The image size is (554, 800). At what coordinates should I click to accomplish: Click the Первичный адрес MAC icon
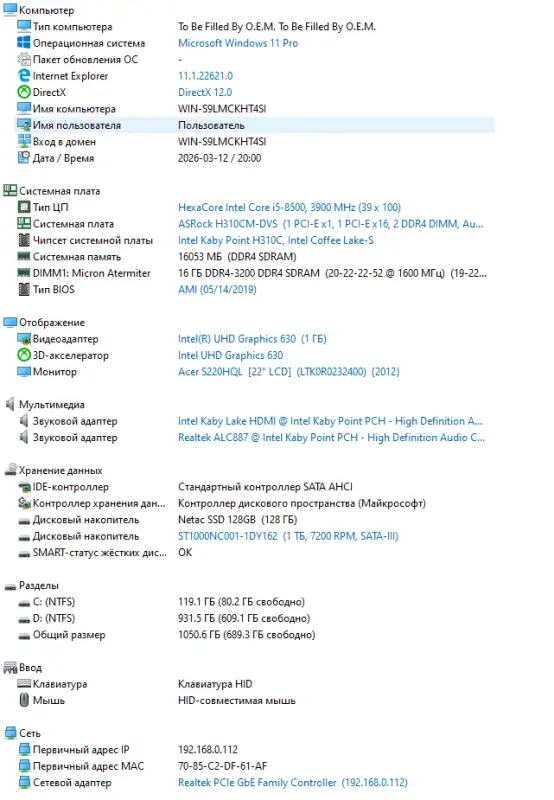[x=23, y=766]
